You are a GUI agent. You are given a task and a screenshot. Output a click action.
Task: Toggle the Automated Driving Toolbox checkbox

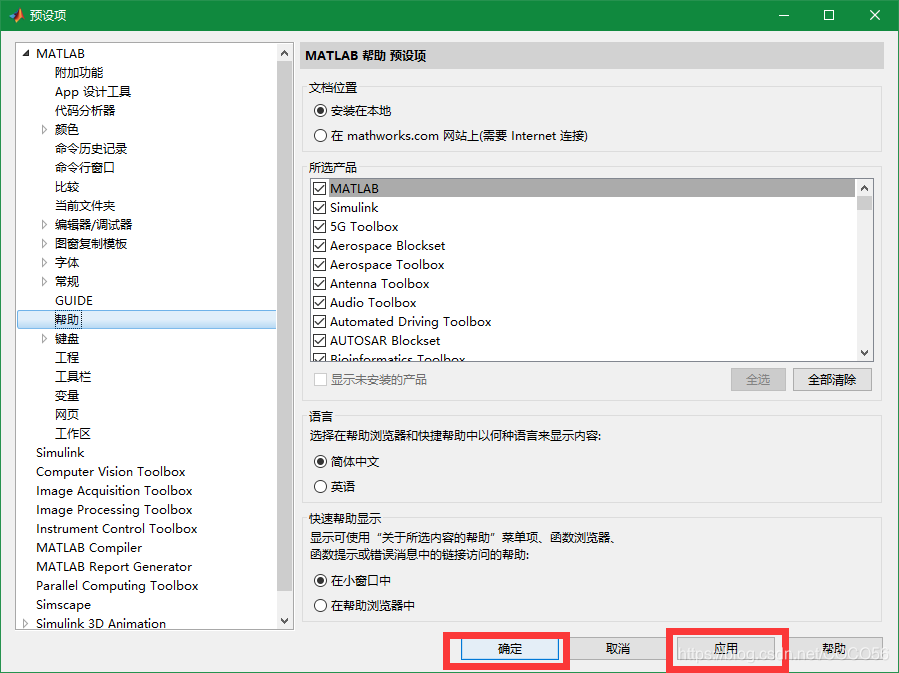click(x=319, y=322)
